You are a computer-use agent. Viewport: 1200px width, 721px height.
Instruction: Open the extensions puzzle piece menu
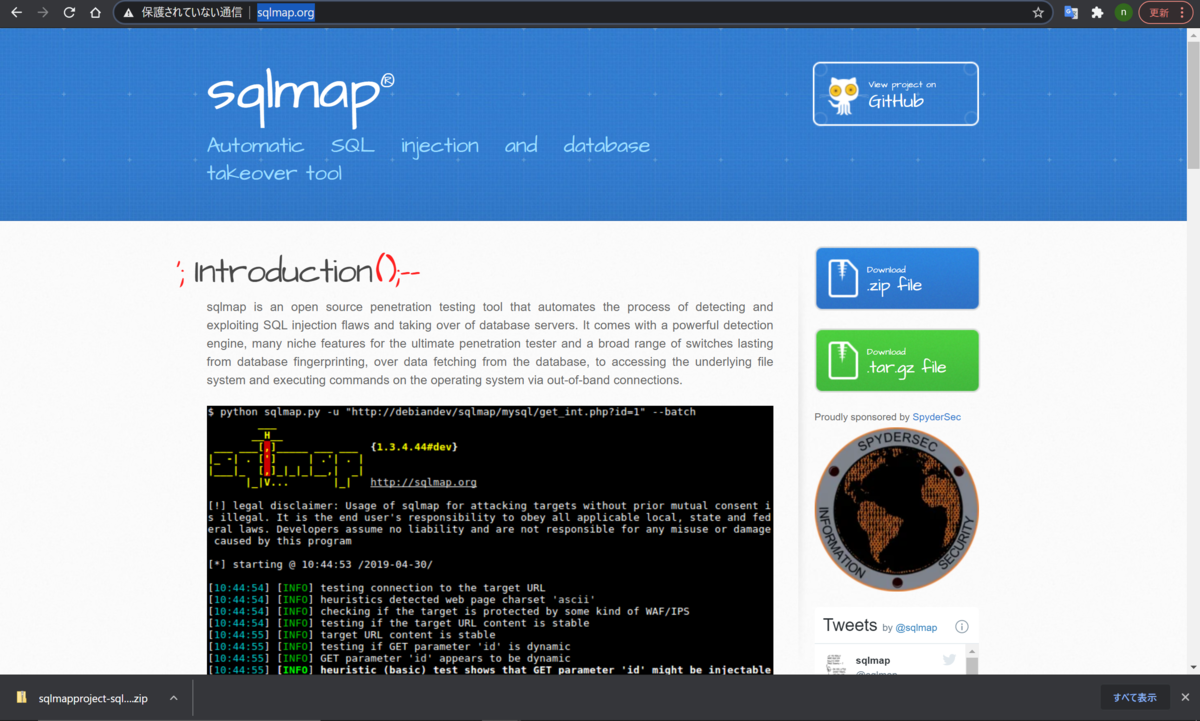click(1097, 13)
